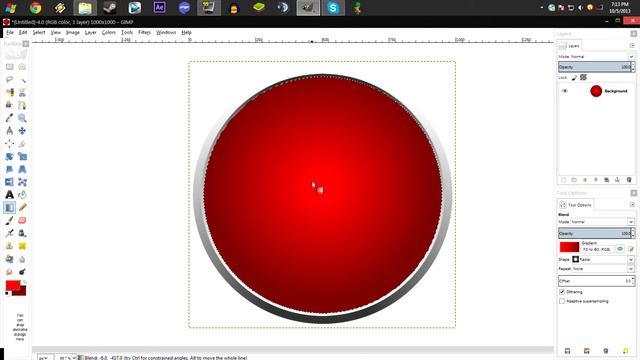640x360 pixels.
Task: Select the Clone stamp tool
Action: (x=9, y=246)
